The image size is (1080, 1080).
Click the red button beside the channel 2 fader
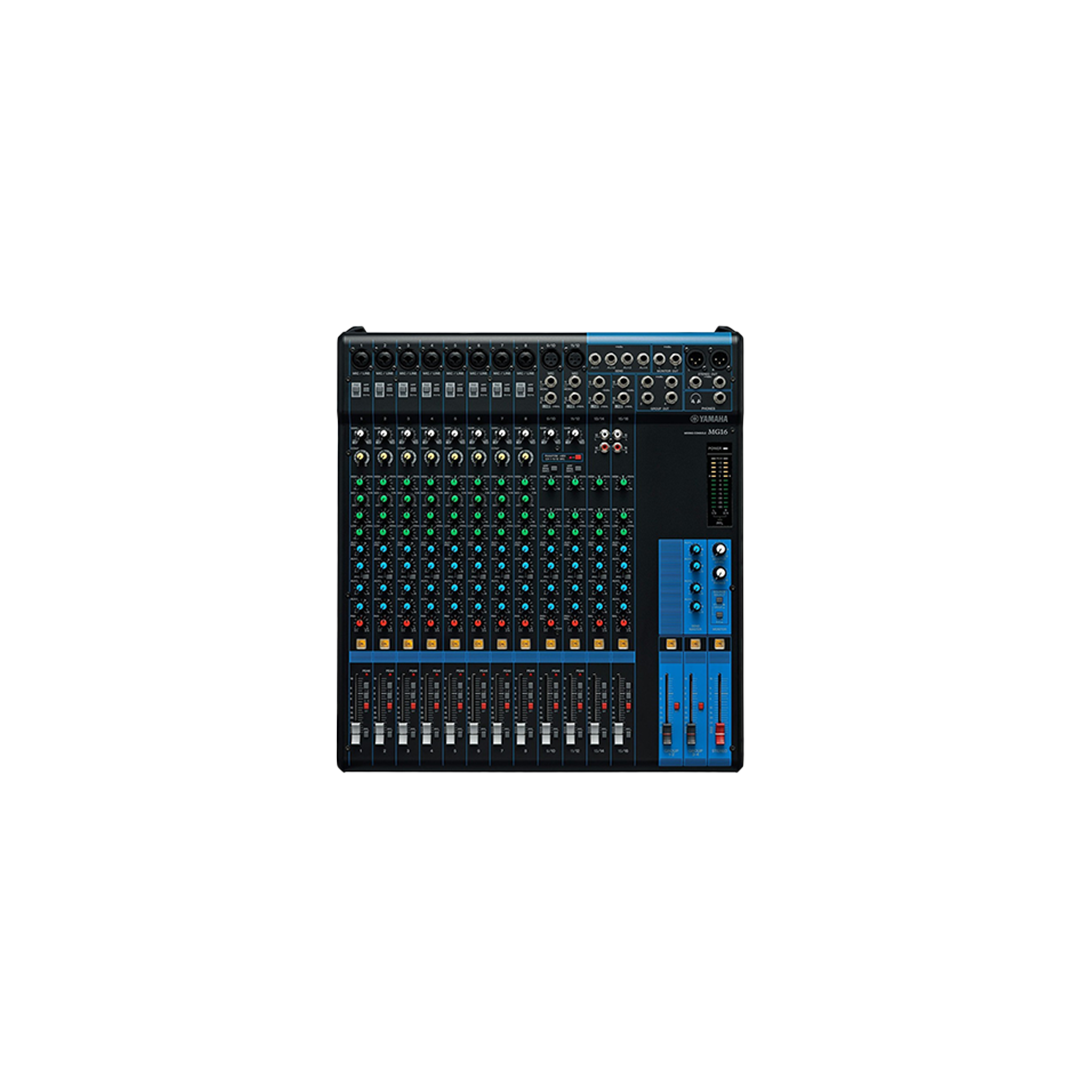point(389,706)
